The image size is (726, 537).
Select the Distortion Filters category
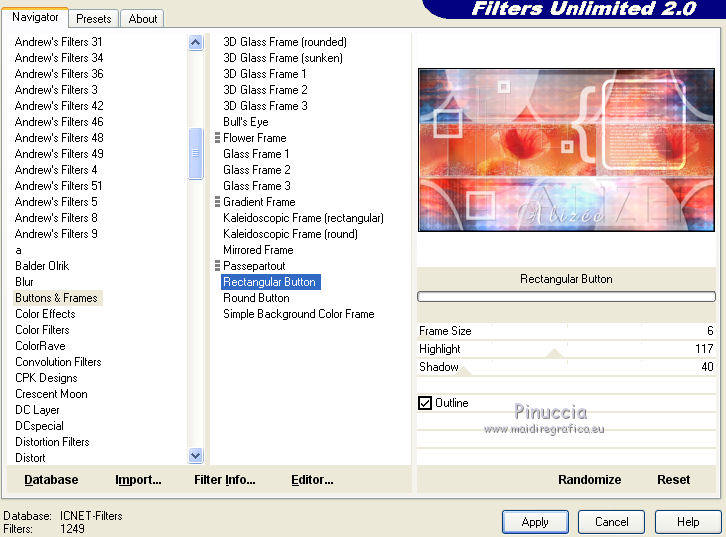(x=52, y=442)
